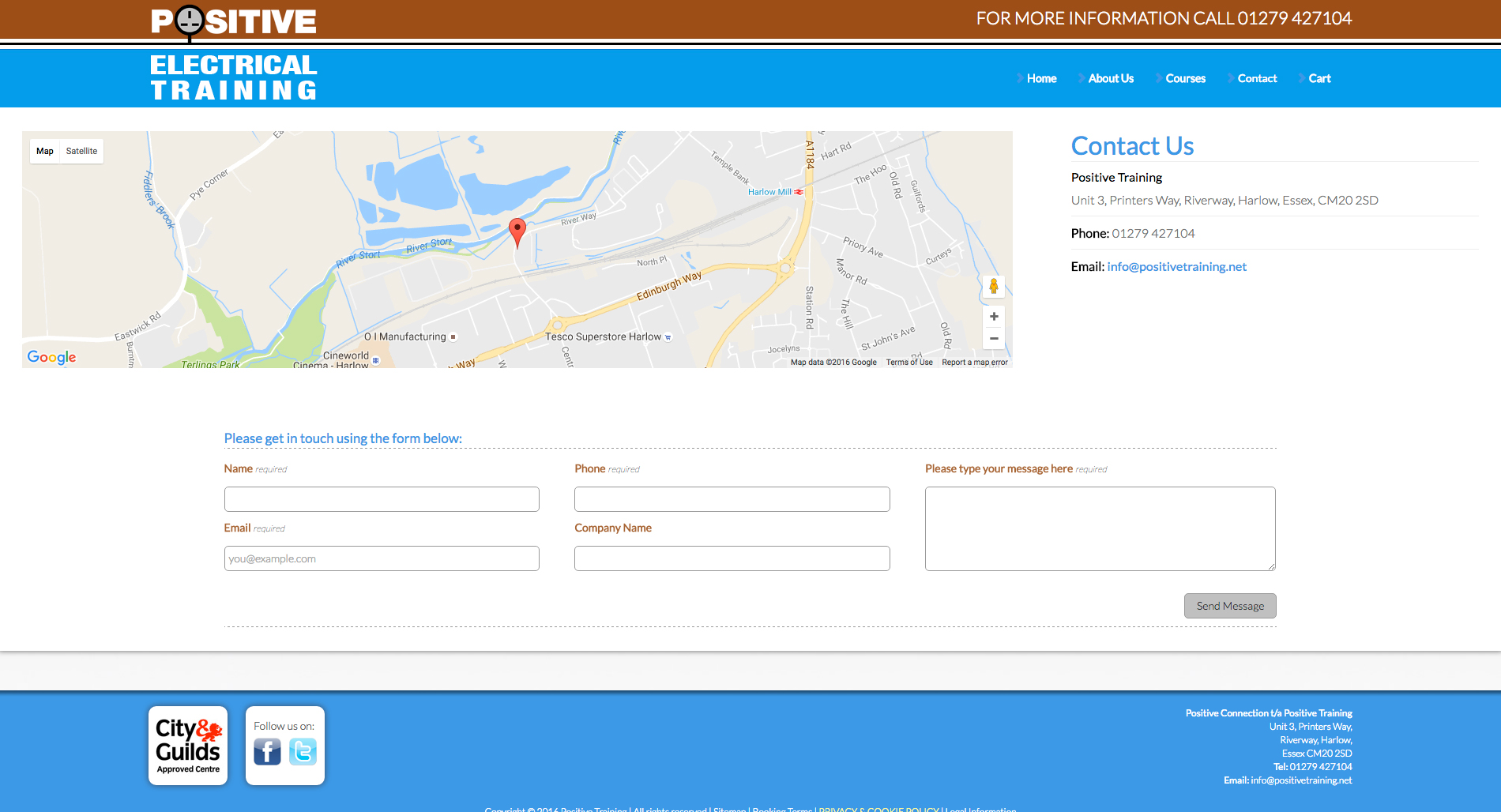Click the red map location pin
This screenshot has height=812, width=1501.
click(x=517, y=232)
